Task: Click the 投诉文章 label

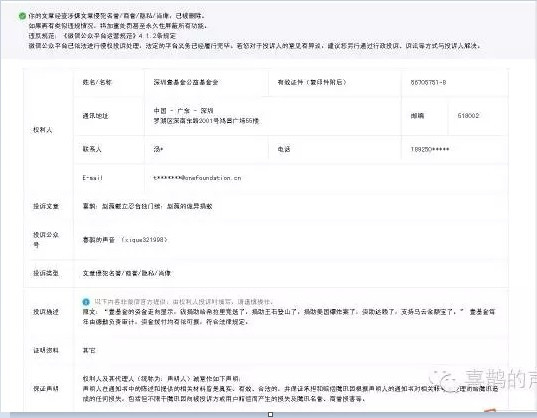Action: point(46,206)
